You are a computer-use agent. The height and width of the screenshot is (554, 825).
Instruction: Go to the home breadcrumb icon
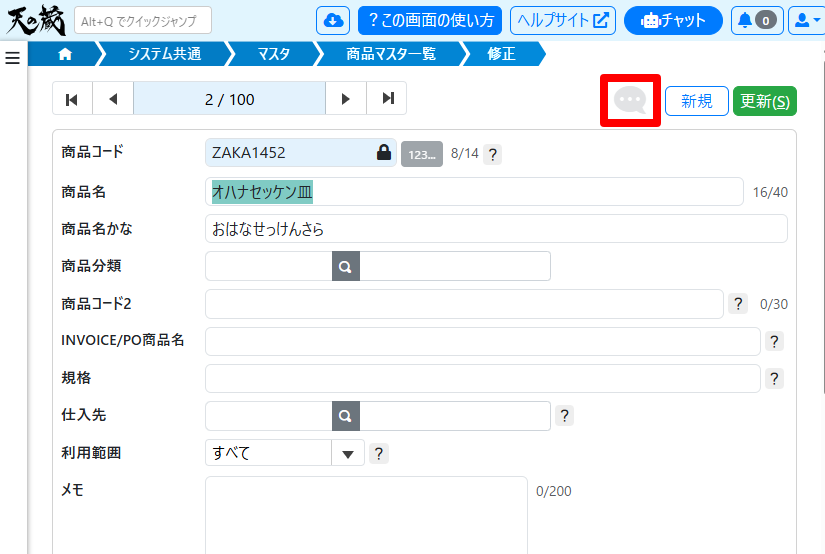[66, 54]
